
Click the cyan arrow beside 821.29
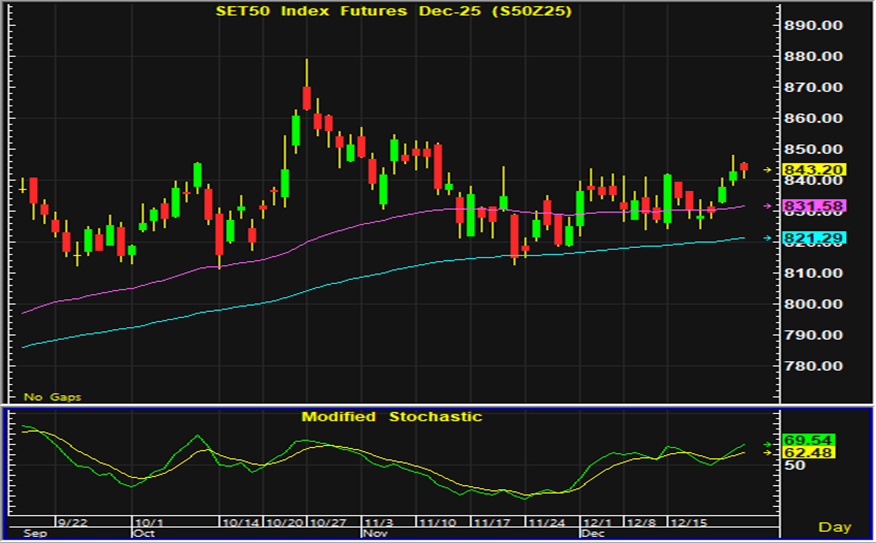point(768,238)
